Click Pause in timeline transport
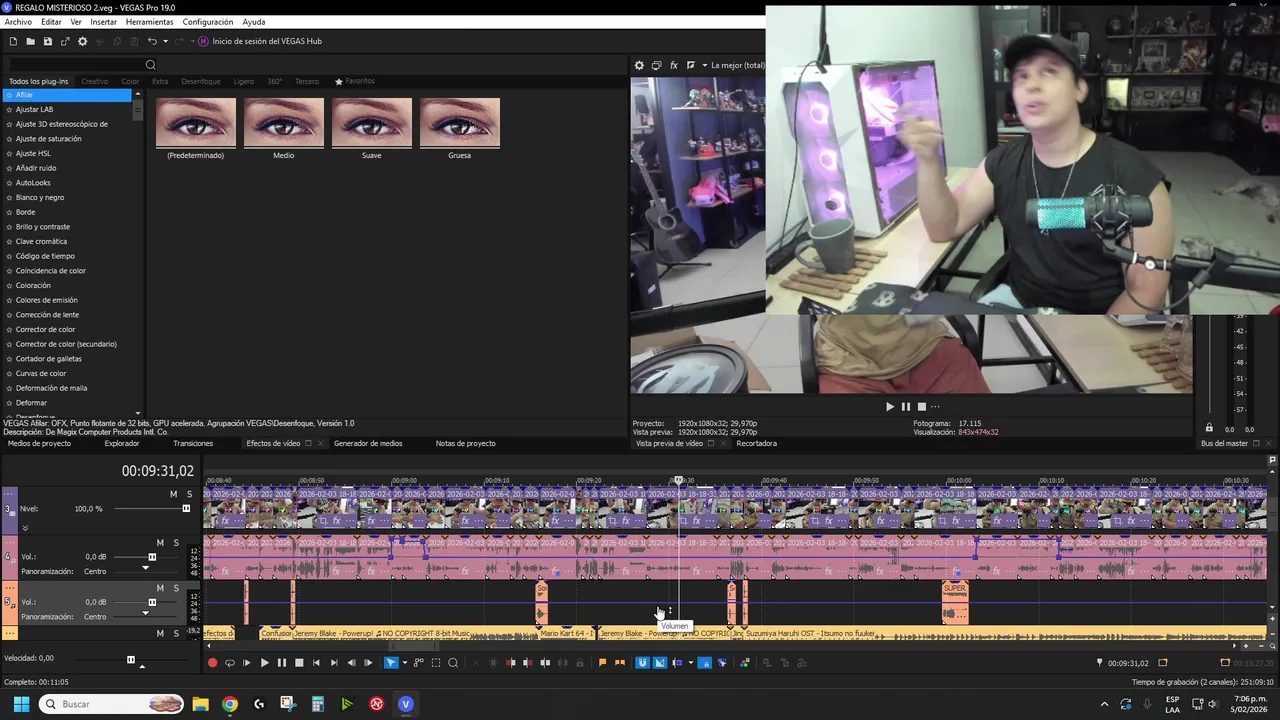The width and height of the screenshot is (1280, 720). (281, 662)
